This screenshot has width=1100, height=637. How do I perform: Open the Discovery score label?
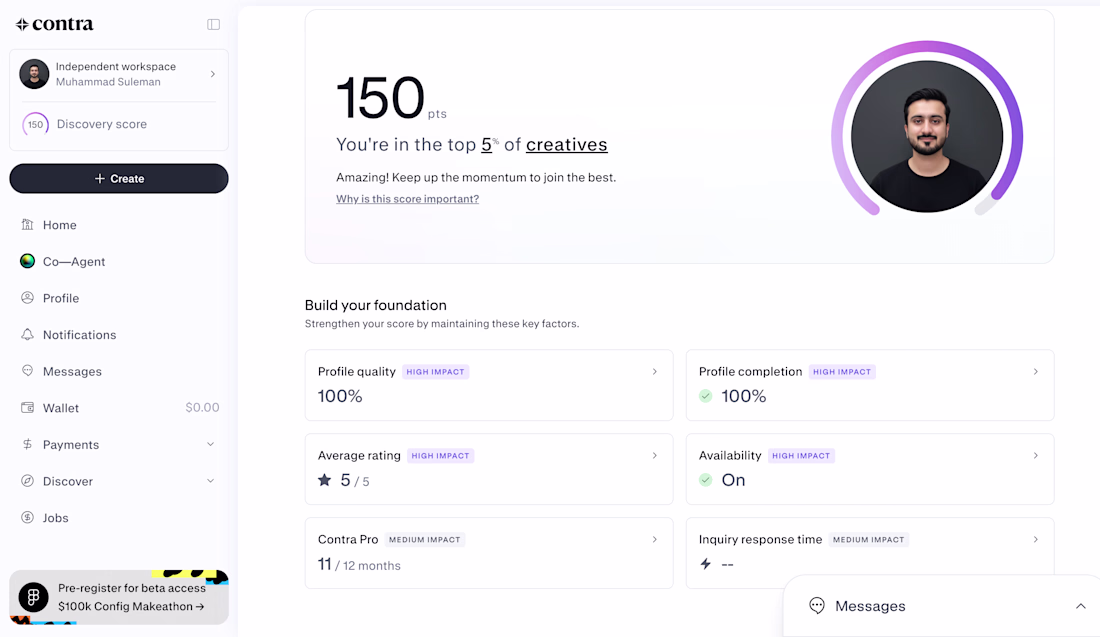click(x=102, y=124)
